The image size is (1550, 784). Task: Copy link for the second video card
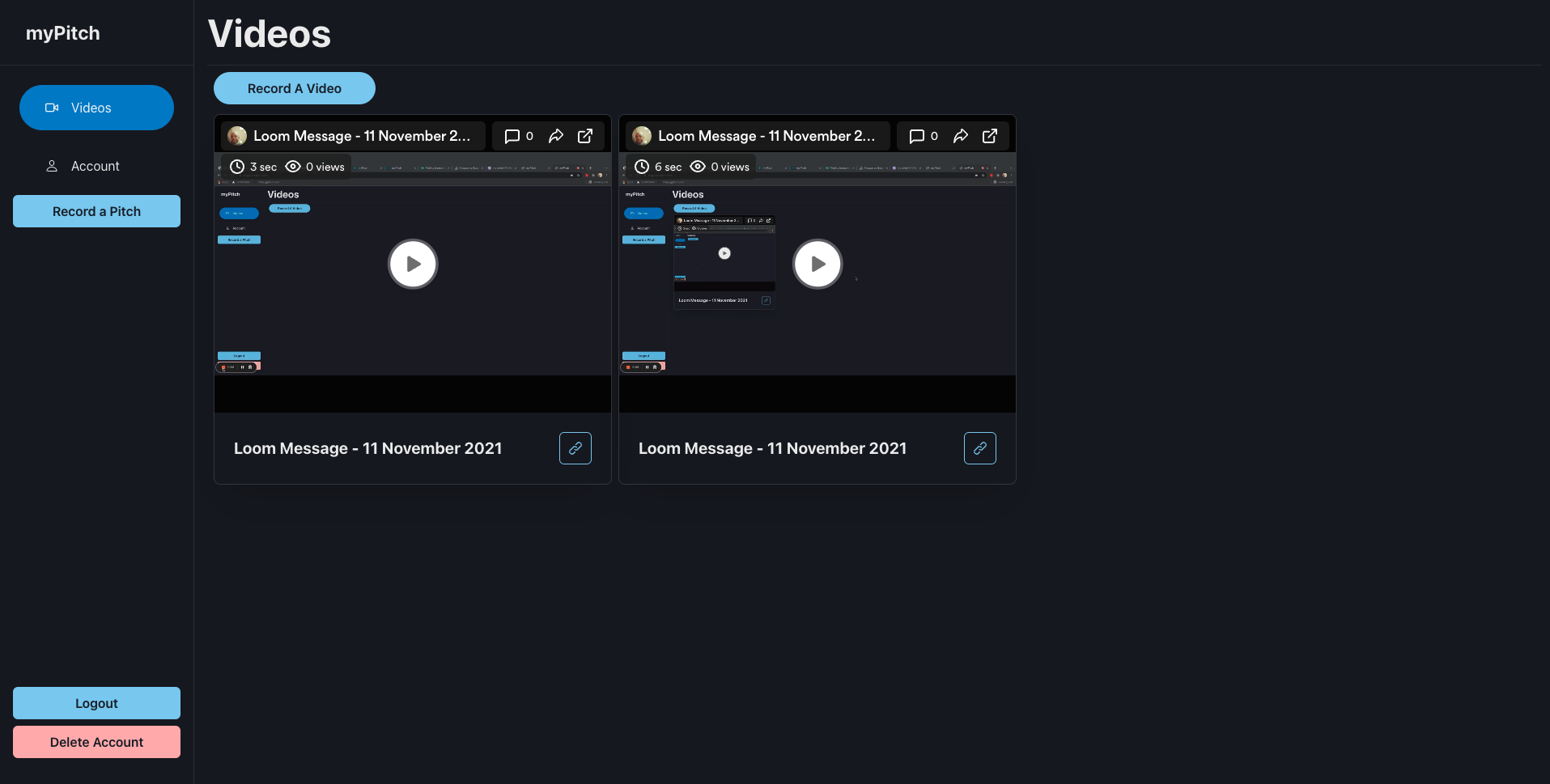[980, 448]
